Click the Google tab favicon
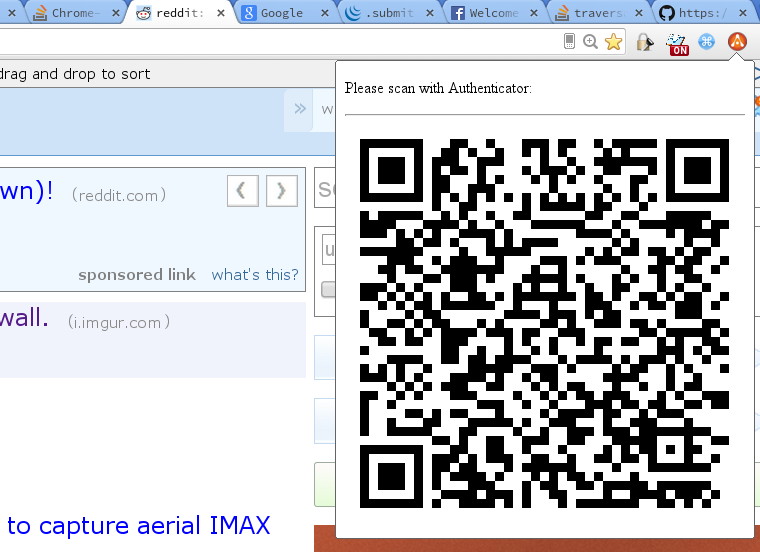The height and width of the screenshot is (552, 760). pos(248,13)
